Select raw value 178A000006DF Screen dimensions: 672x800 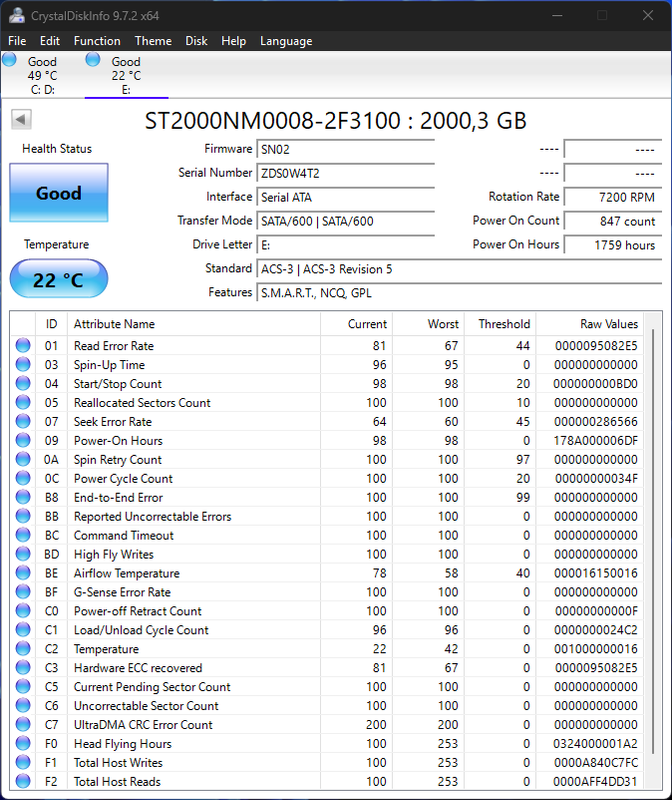click(595, 440)
